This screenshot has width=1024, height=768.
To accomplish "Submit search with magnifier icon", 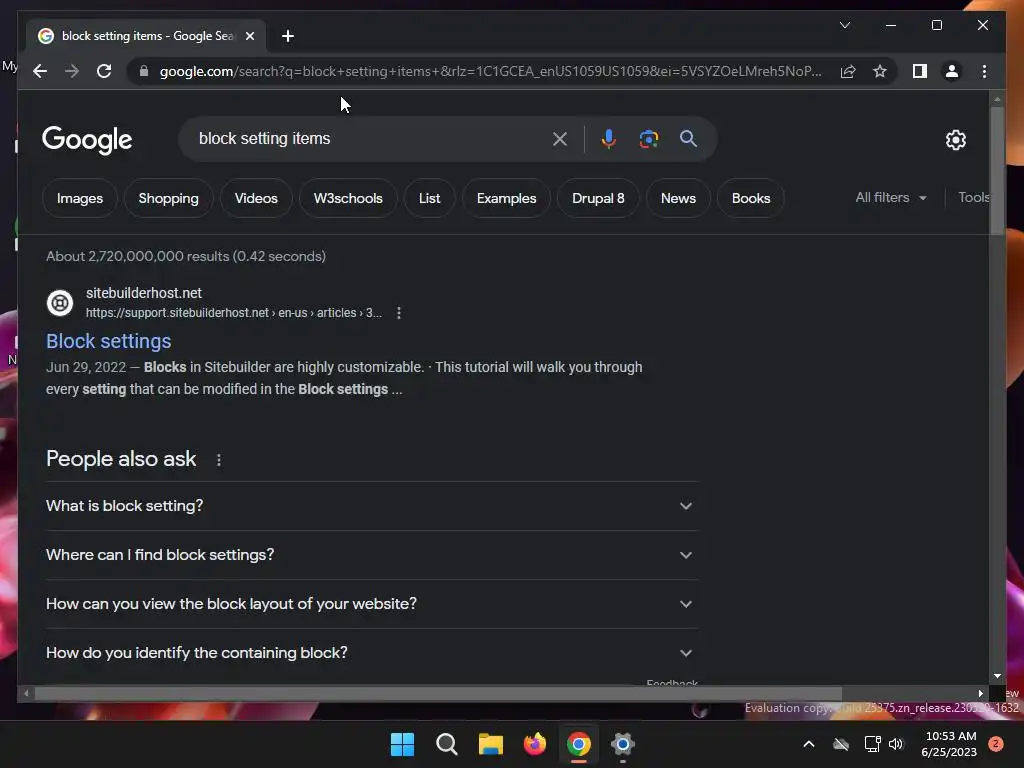I will [x=688, y=138].
